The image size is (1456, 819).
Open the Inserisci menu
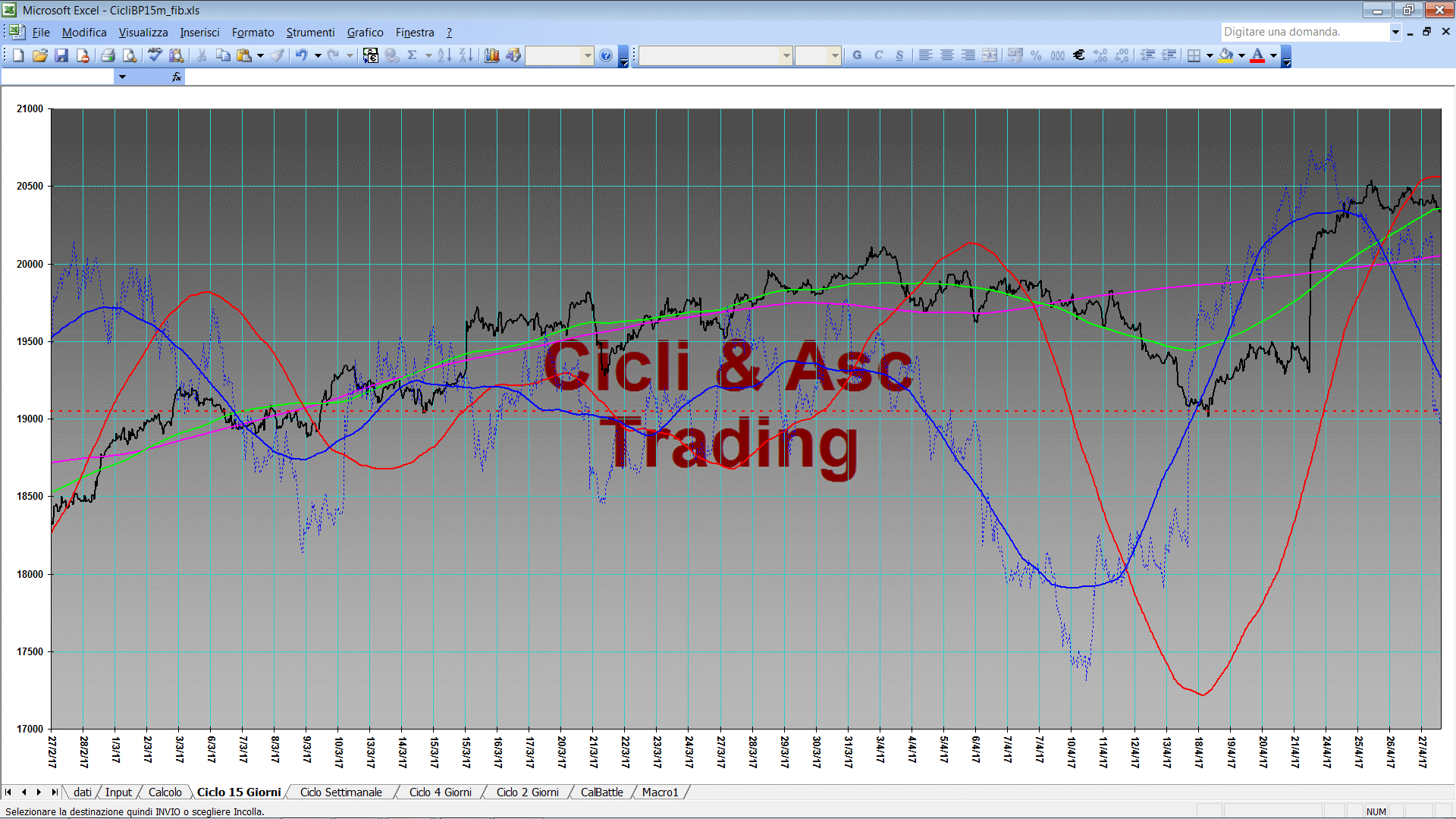pyautogui.click(x=199, y=32)
